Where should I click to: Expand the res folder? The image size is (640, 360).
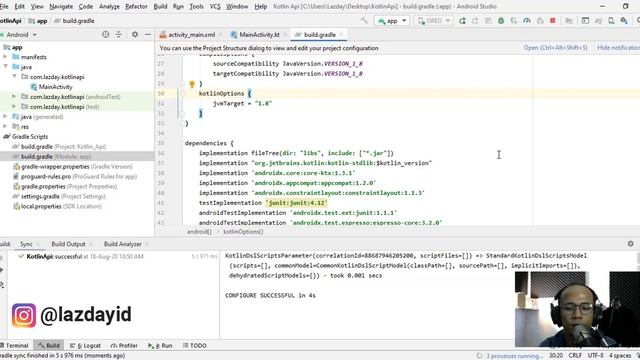5,127
